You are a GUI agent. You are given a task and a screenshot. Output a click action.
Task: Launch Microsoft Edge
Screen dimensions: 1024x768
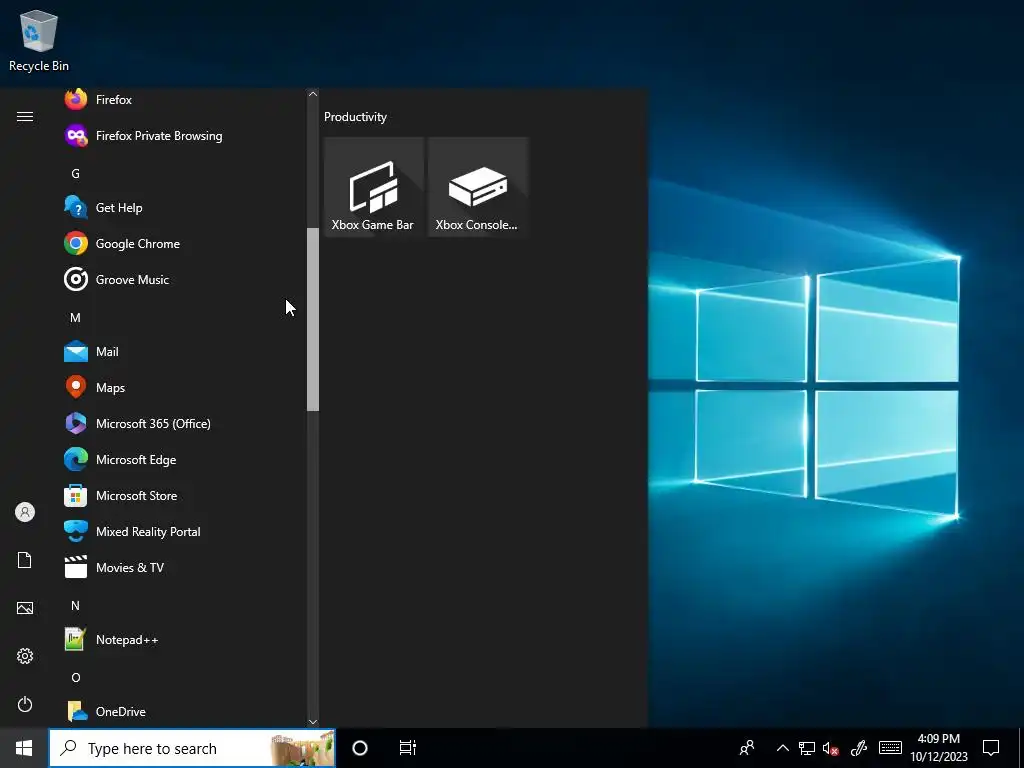point(183,460)
